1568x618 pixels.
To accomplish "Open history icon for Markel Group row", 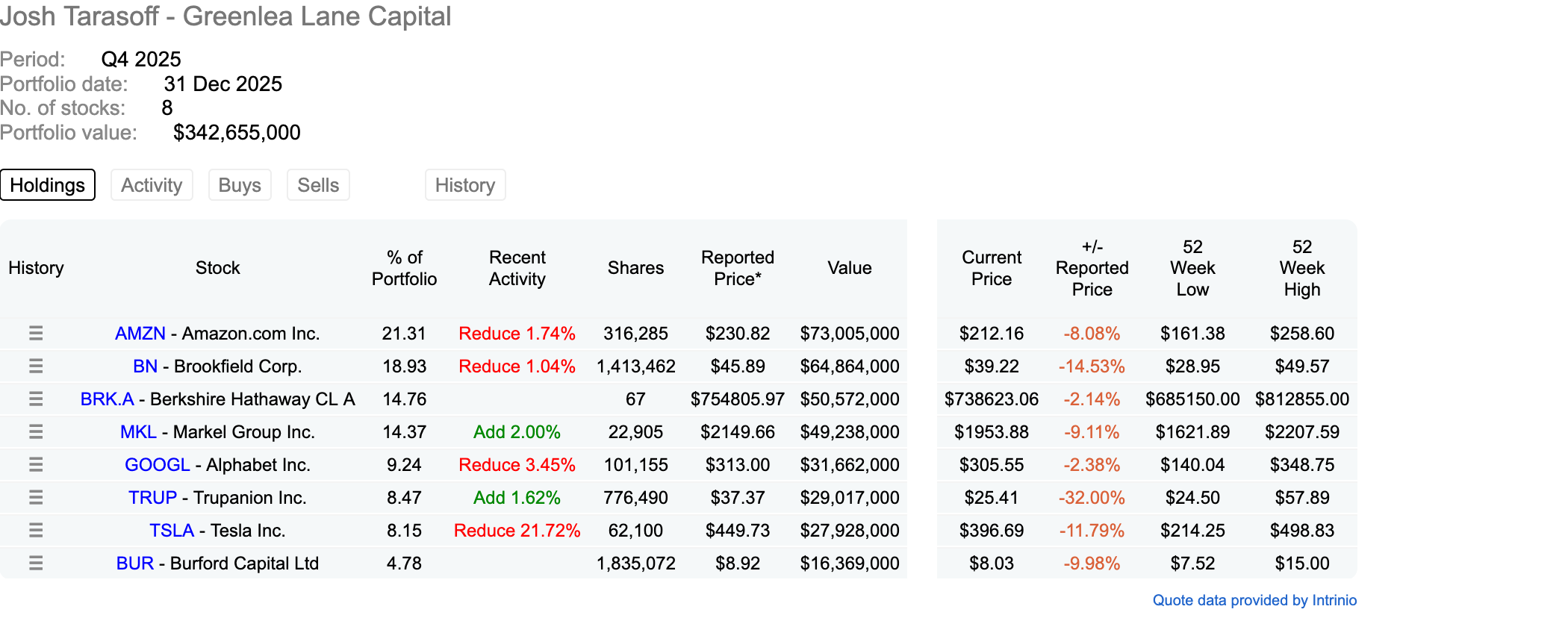I will click(x=36, y=432).
